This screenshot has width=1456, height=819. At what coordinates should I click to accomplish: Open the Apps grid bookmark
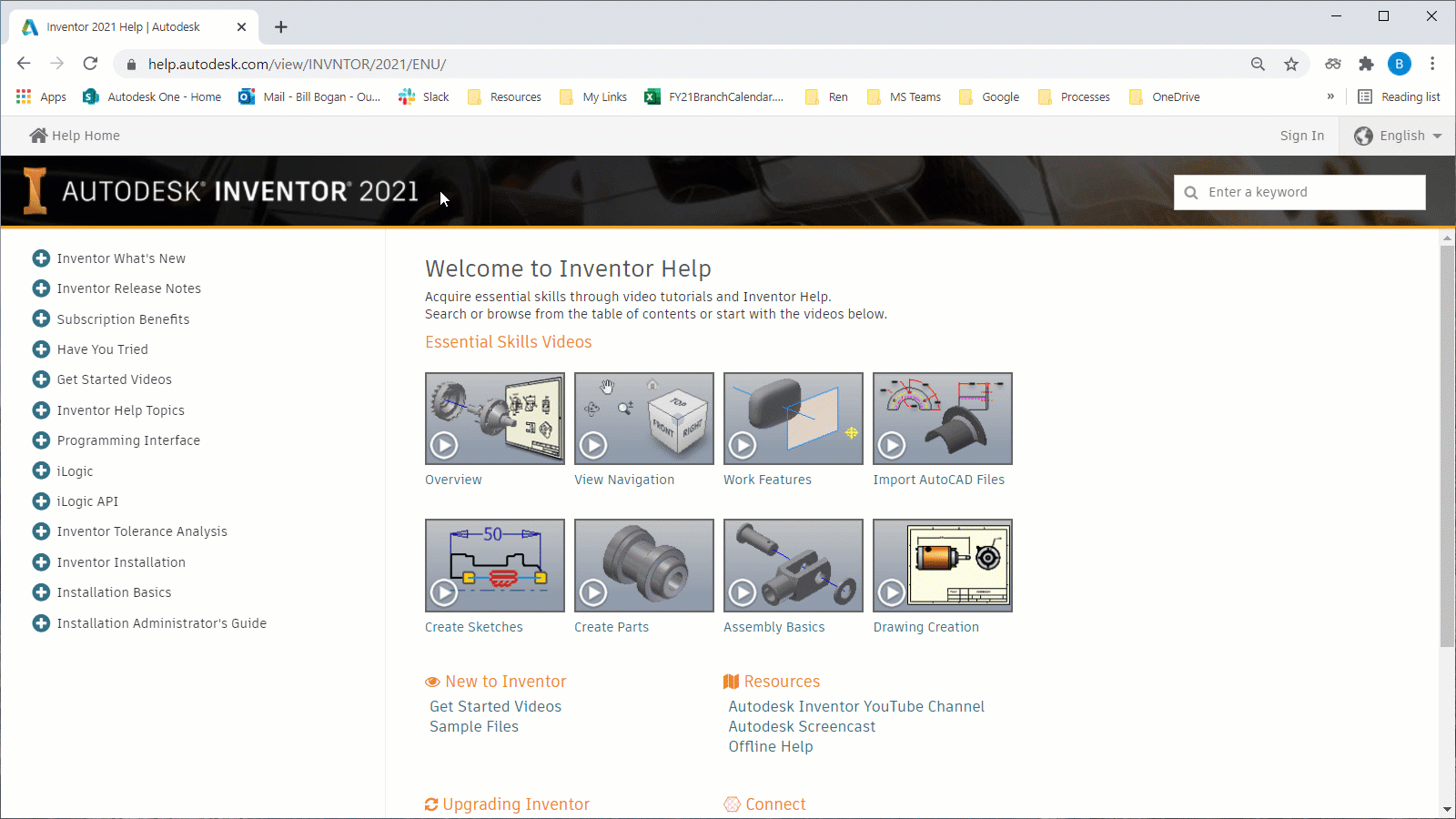(x=41, y=96)
